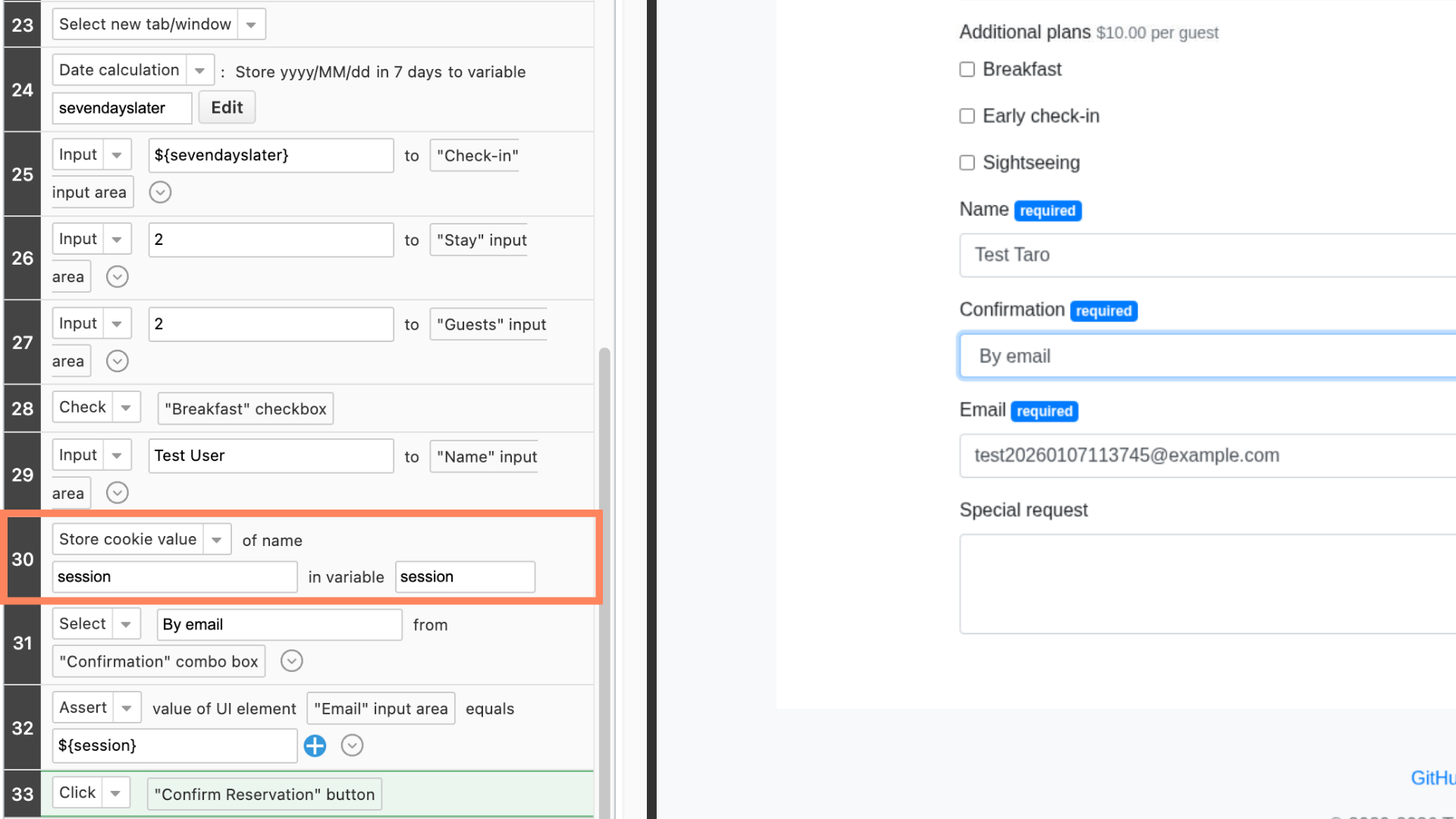This screenshot has width=1456, height=819.
Task: Tick the Early check-in checkbox
Action: pyautogui.click(x=967, y=116)
